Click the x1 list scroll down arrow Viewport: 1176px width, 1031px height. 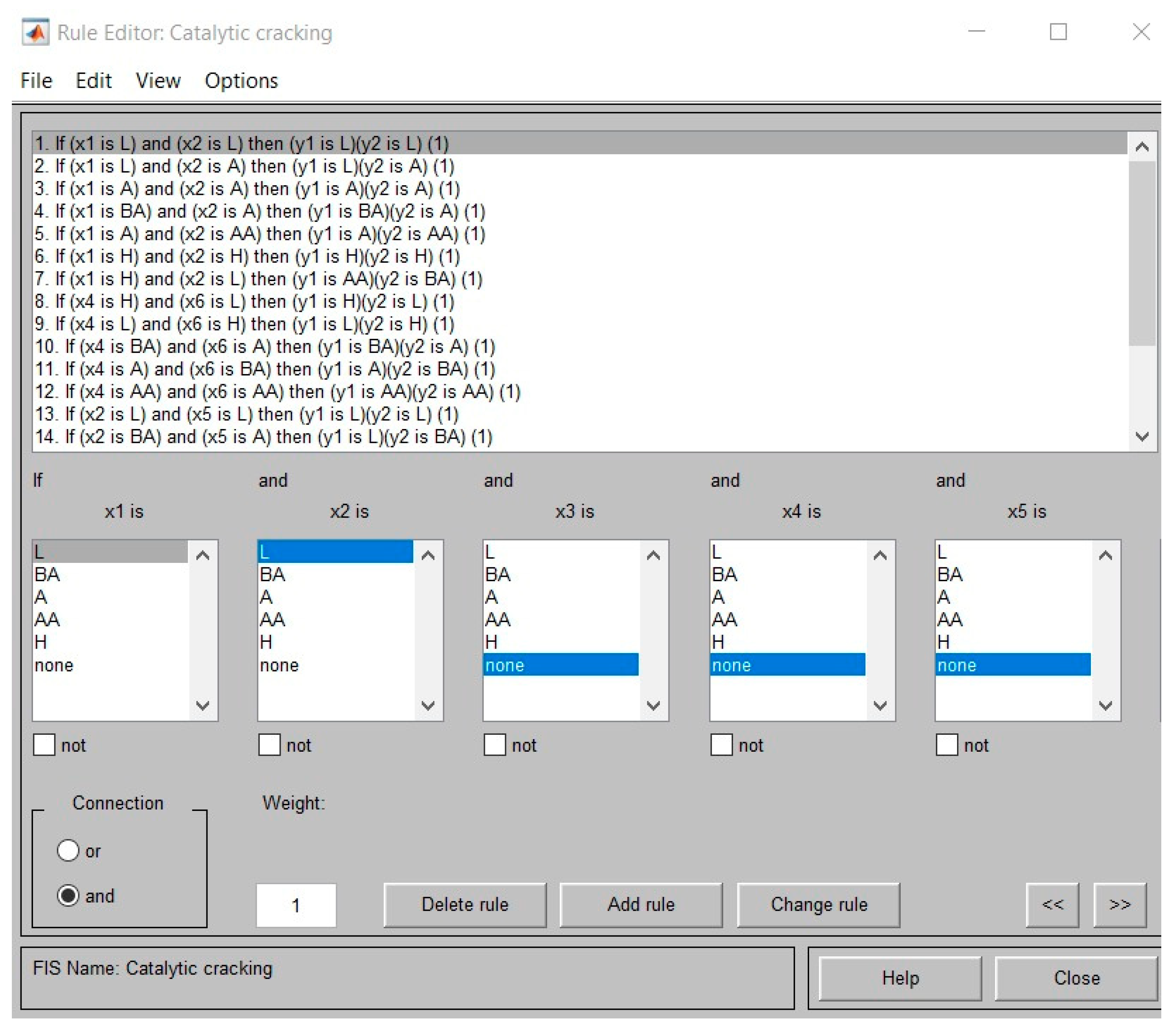point(202,705)
